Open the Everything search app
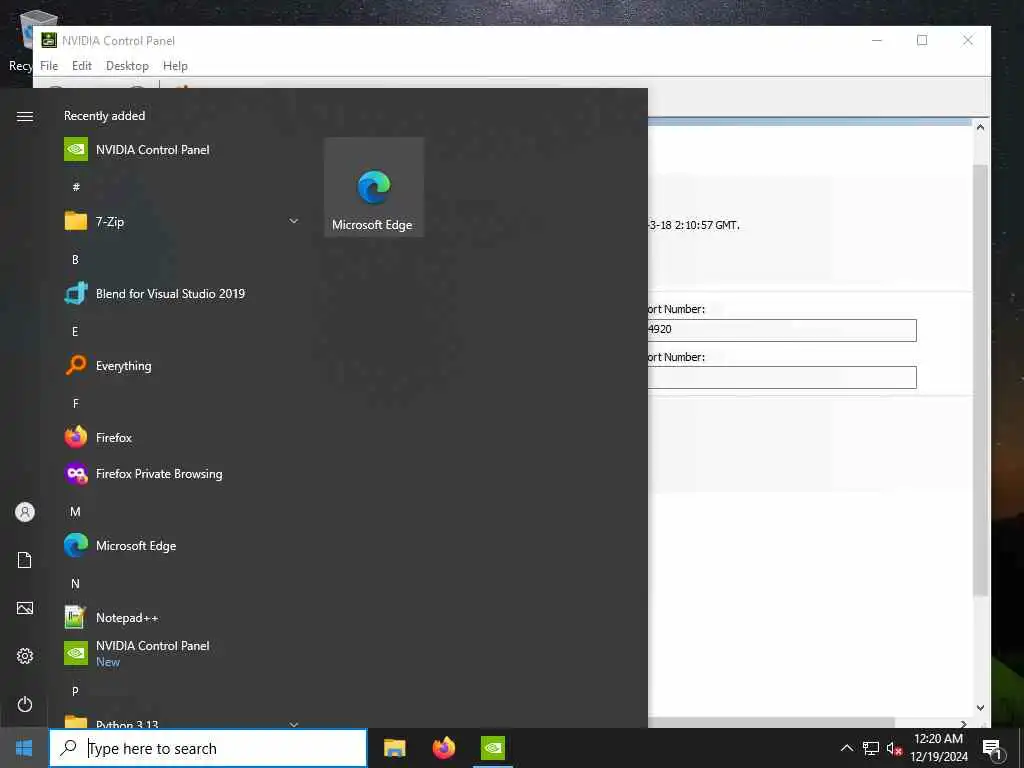The height and width of the screenshot is (768, 1024). pyautogui.click(x=183, y=366)
